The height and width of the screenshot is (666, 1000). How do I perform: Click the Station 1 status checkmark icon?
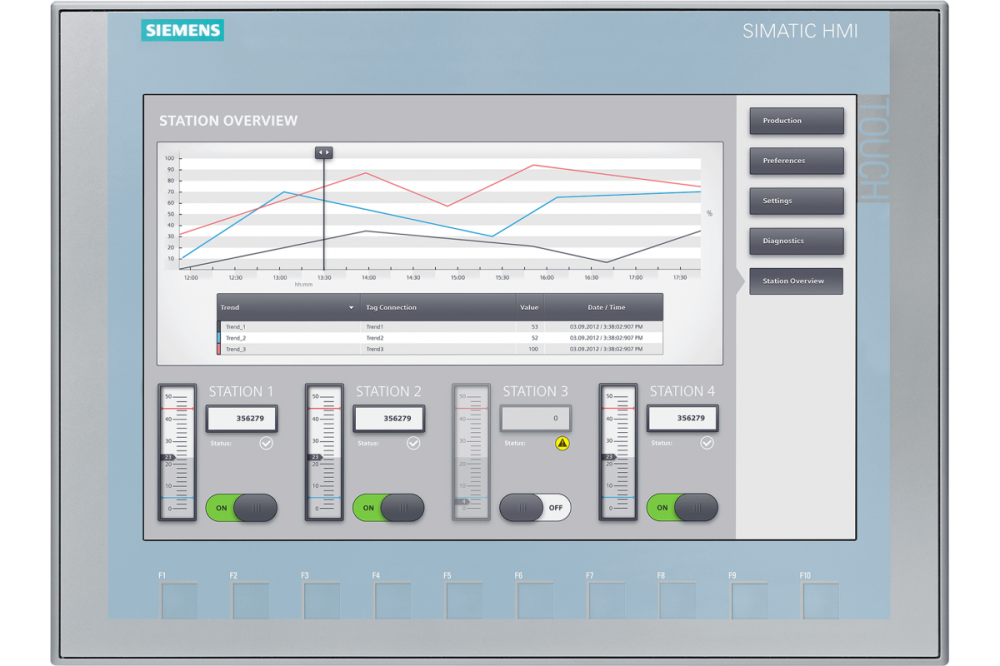(266, 443)
